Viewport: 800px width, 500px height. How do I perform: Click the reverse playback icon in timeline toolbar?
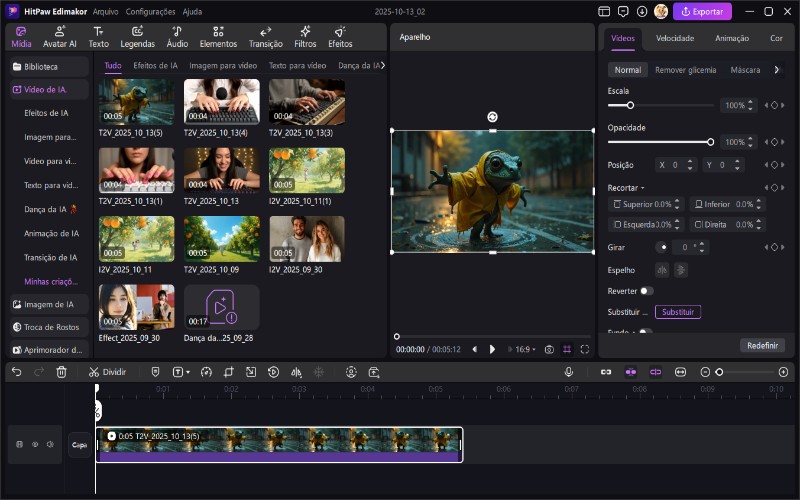273,372
